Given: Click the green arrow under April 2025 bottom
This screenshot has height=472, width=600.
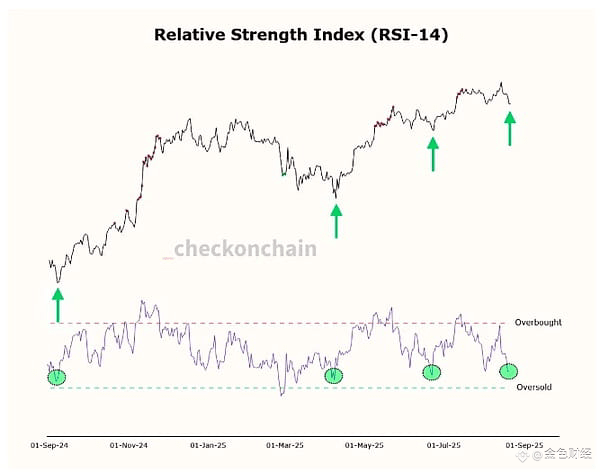Looking at the screenshot, I should (336, 221).
